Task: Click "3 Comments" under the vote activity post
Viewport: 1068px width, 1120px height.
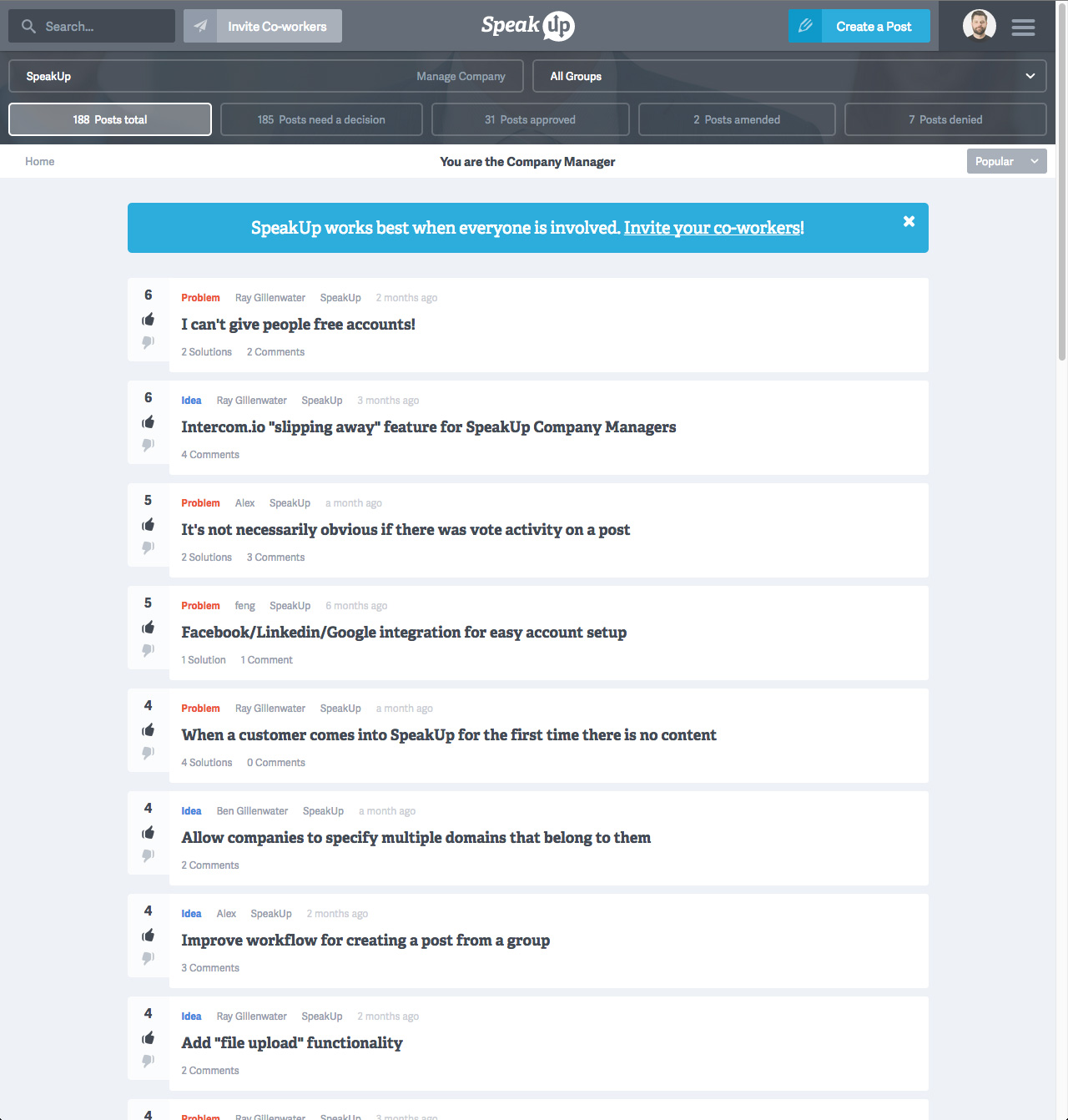Action: (275, 557)
